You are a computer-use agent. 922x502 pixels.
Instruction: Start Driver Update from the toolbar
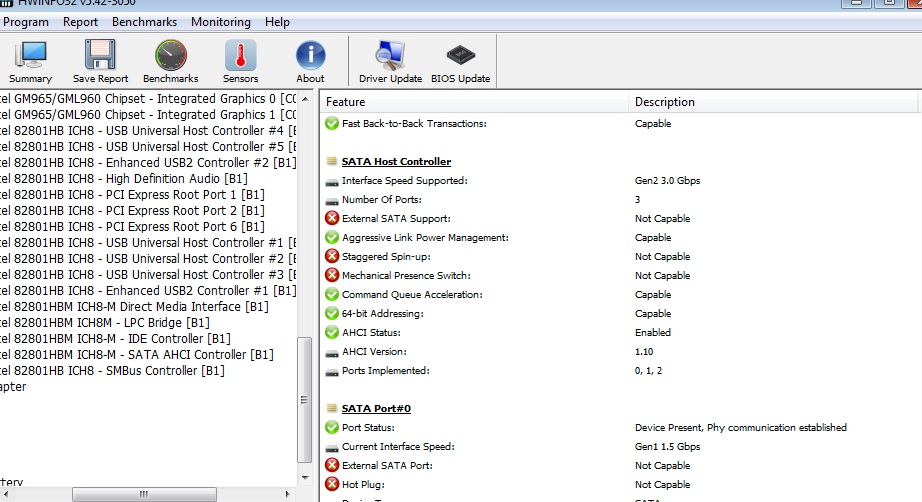[x=390, y=61]
